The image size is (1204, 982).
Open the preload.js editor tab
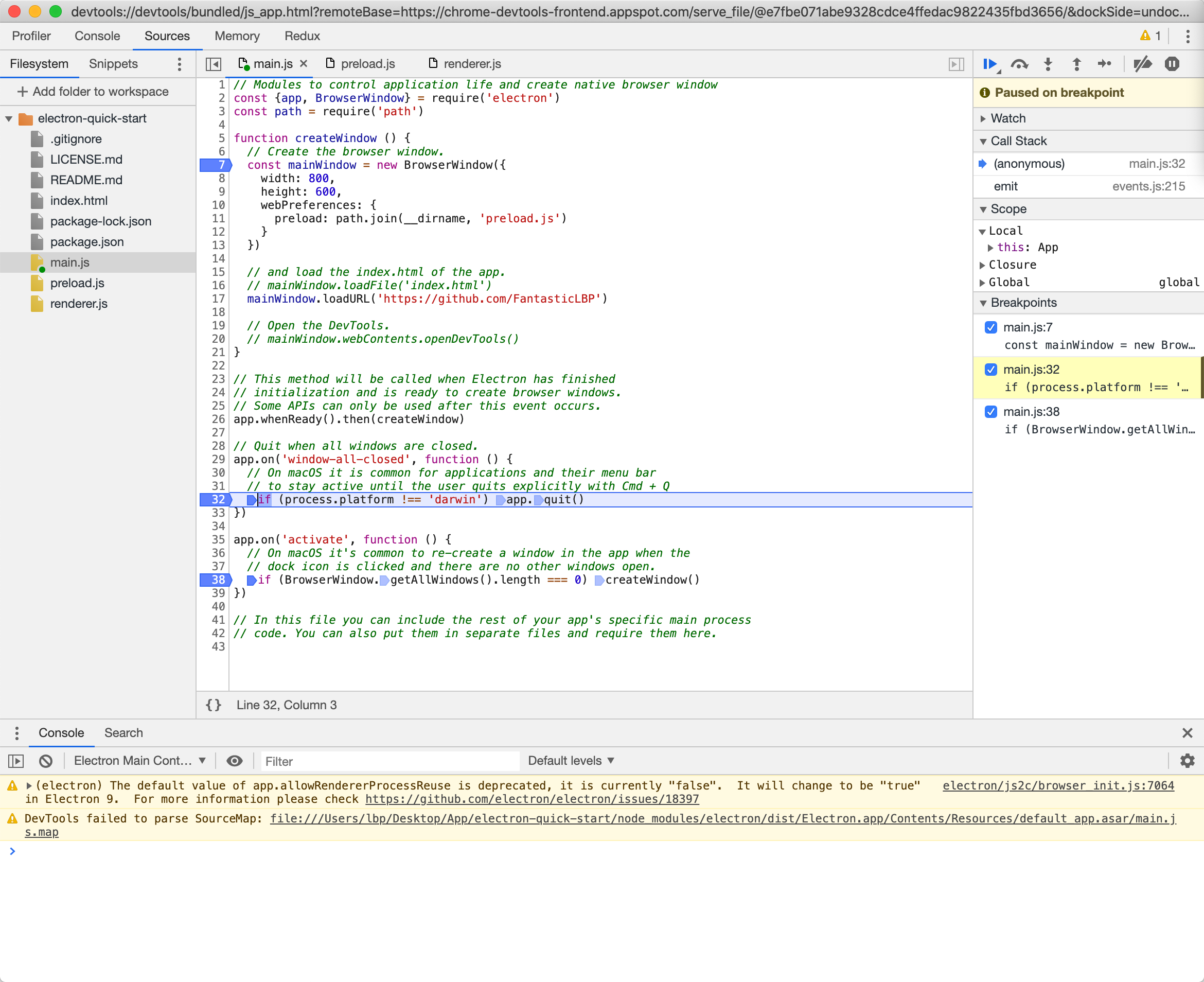367,64
